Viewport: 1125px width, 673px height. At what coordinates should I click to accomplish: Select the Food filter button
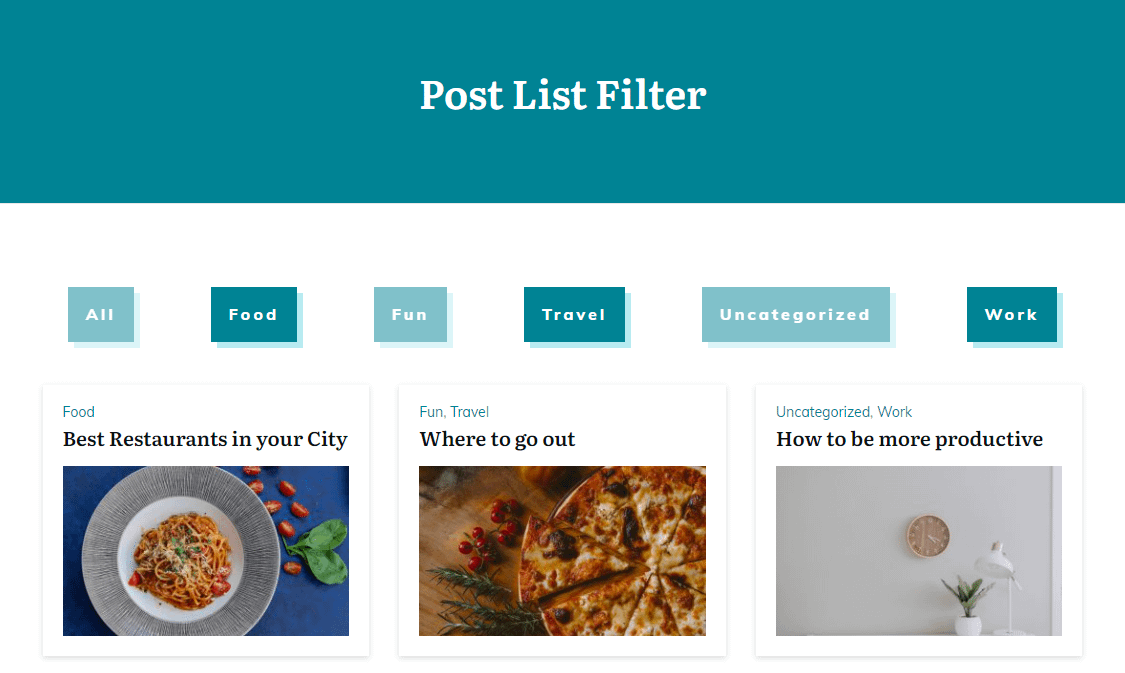[253, 314]
